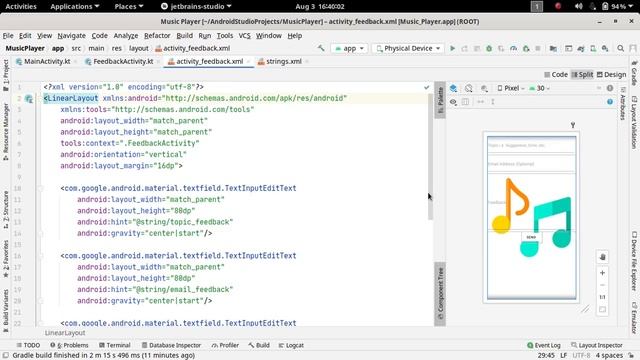
Task: Open Terminal tool window
Action: coord(115,345)
